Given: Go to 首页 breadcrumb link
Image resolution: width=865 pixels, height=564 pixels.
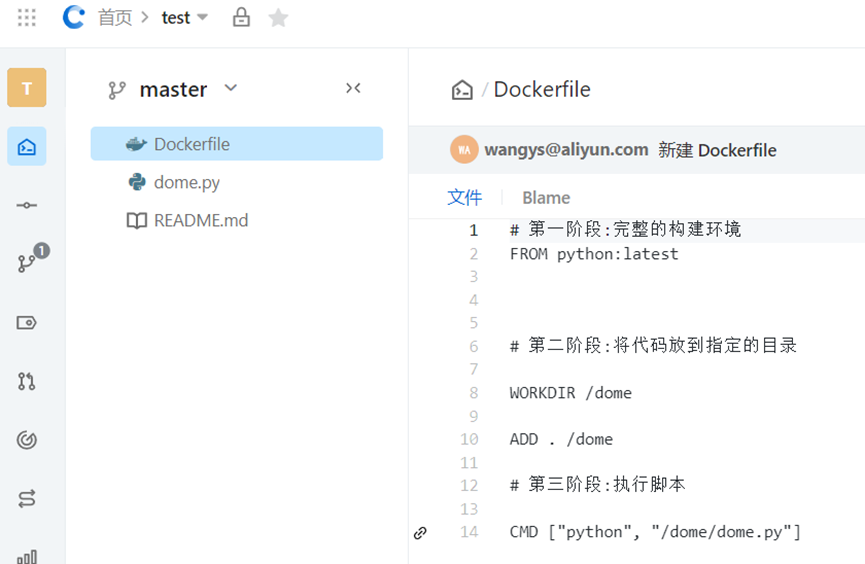Looking at the screenshot, I should pos(115,18).
